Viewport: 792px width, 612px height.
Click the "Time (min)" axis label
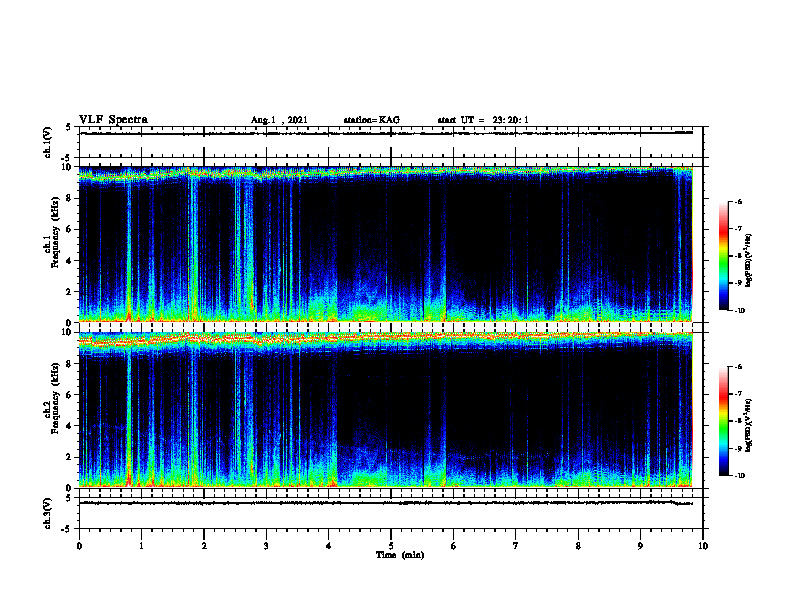(x=400, y=555)
